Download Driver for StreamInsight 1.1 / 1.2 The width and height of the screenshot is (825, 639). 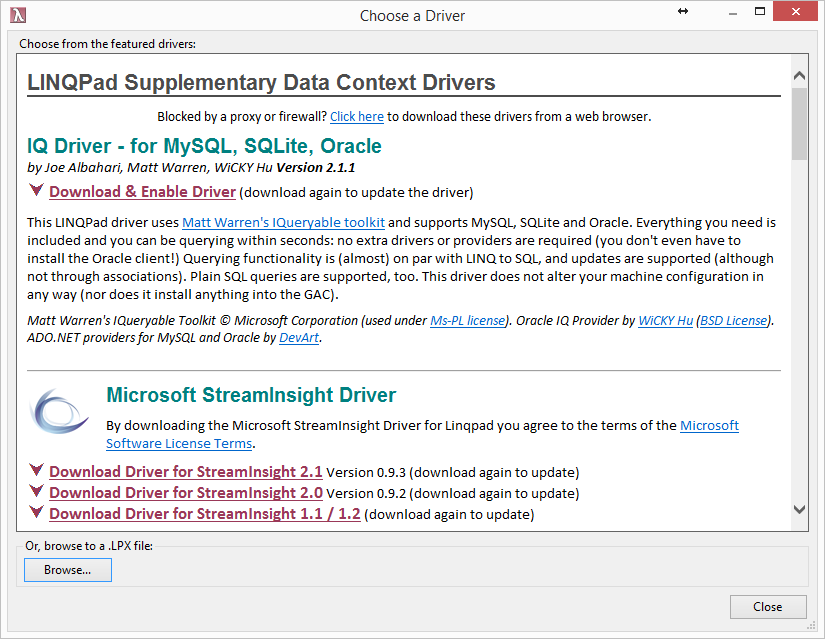tap(205, 514)
